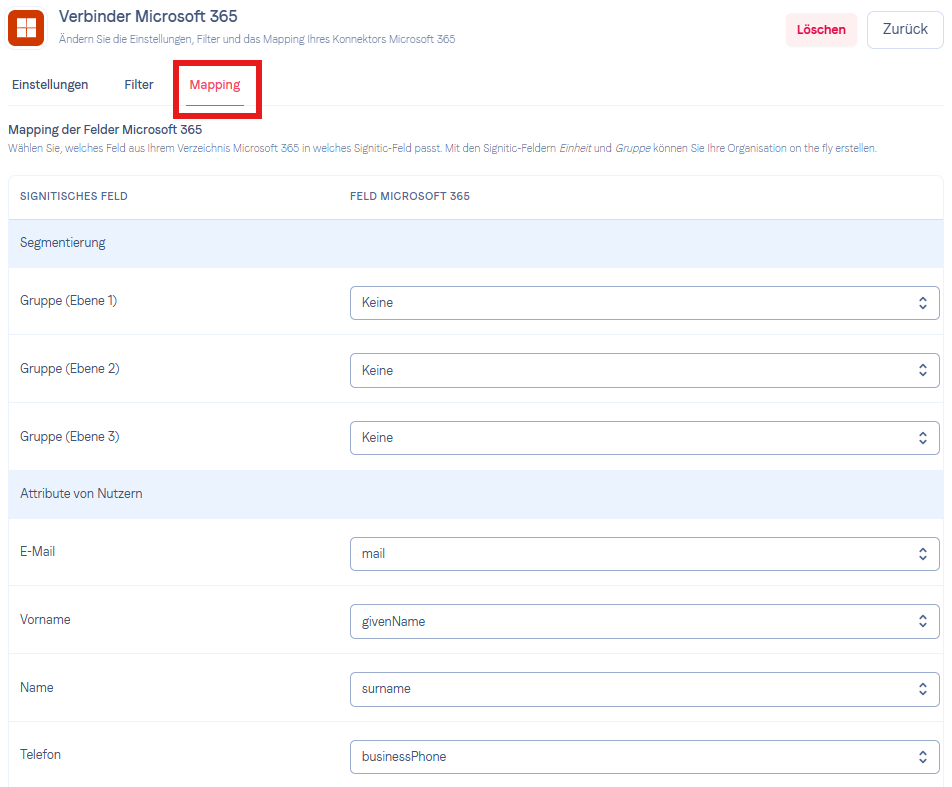
Task: Click the Vorname row label
Action: point(45,619)
